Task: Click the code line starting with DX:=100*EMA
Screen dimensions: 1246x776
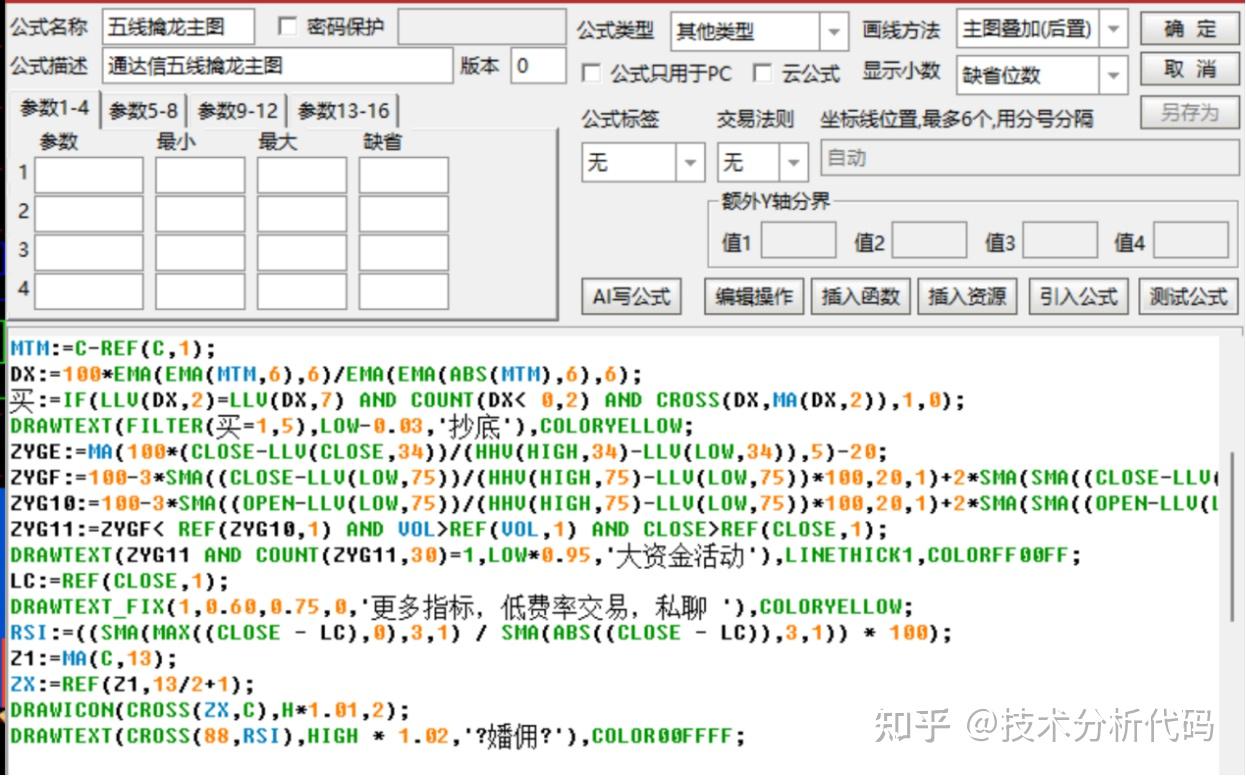Action: (x=326, y=375)
